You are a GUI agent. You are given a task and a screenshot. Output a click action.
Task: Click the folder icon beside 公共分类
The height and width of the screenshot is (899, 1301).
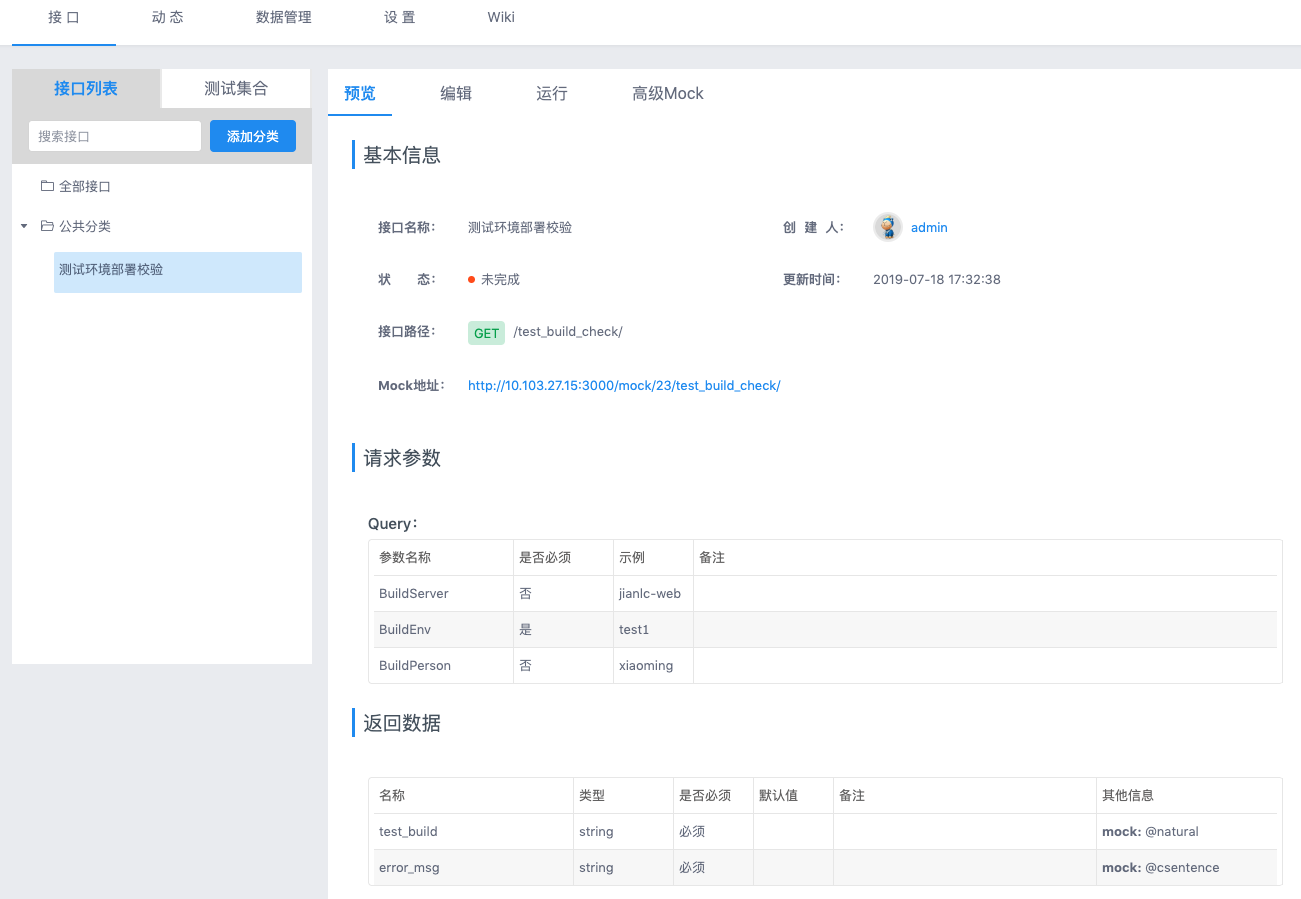click(x=47, y=226)
